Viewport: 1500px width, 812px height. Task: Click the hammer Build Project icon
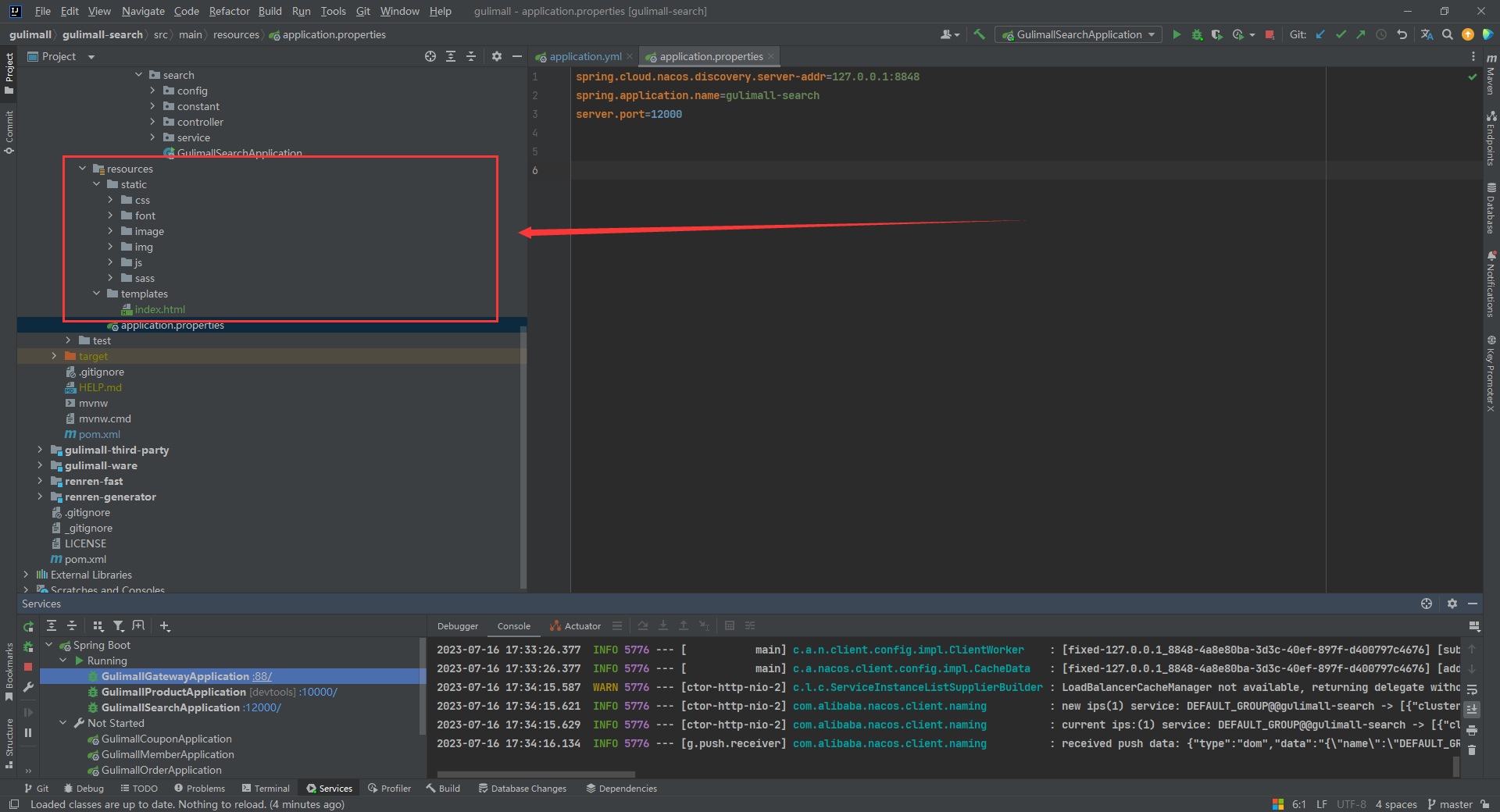[x=979, y=34]
